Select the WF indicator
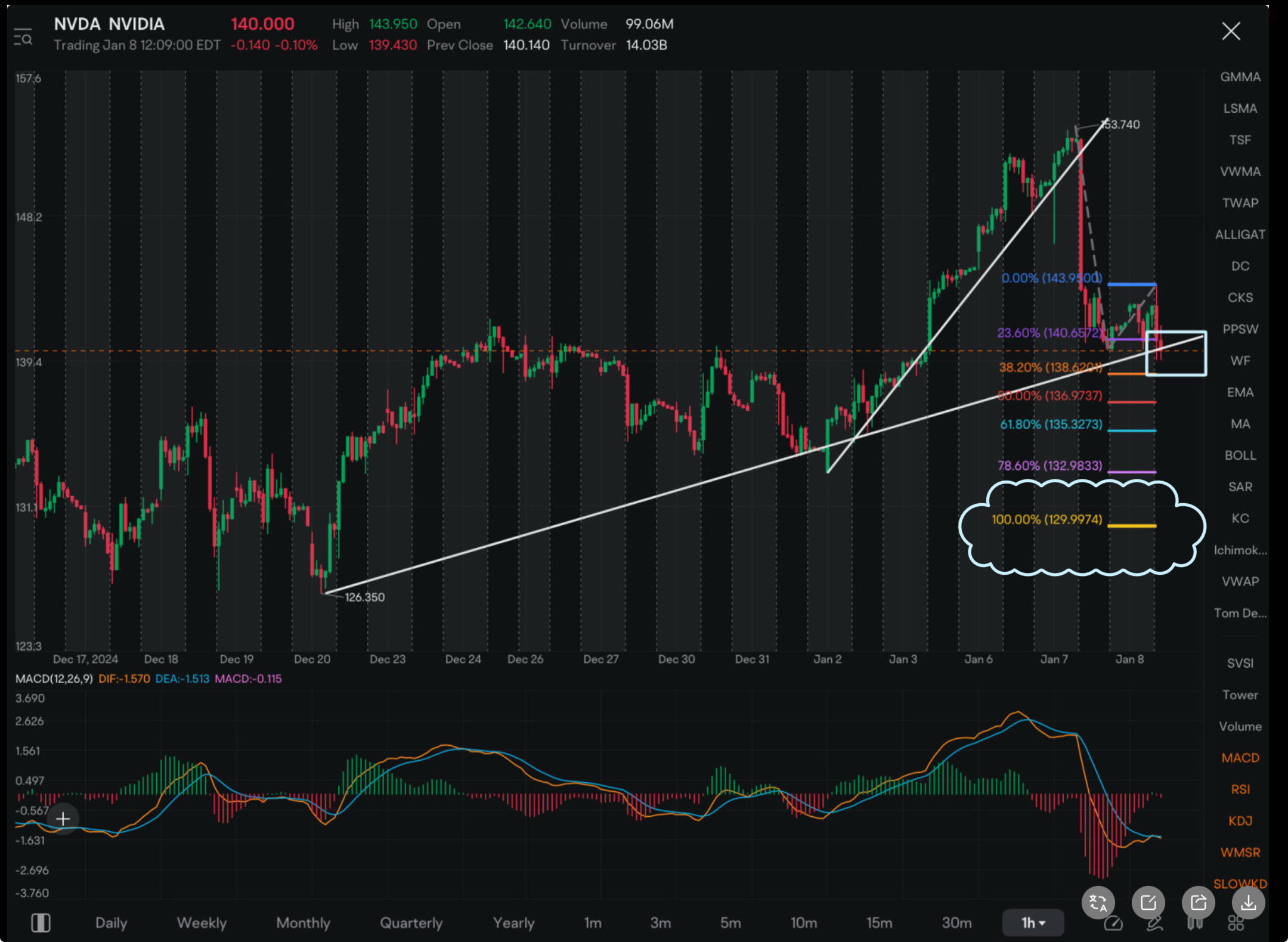 [x=1240, y=361]
